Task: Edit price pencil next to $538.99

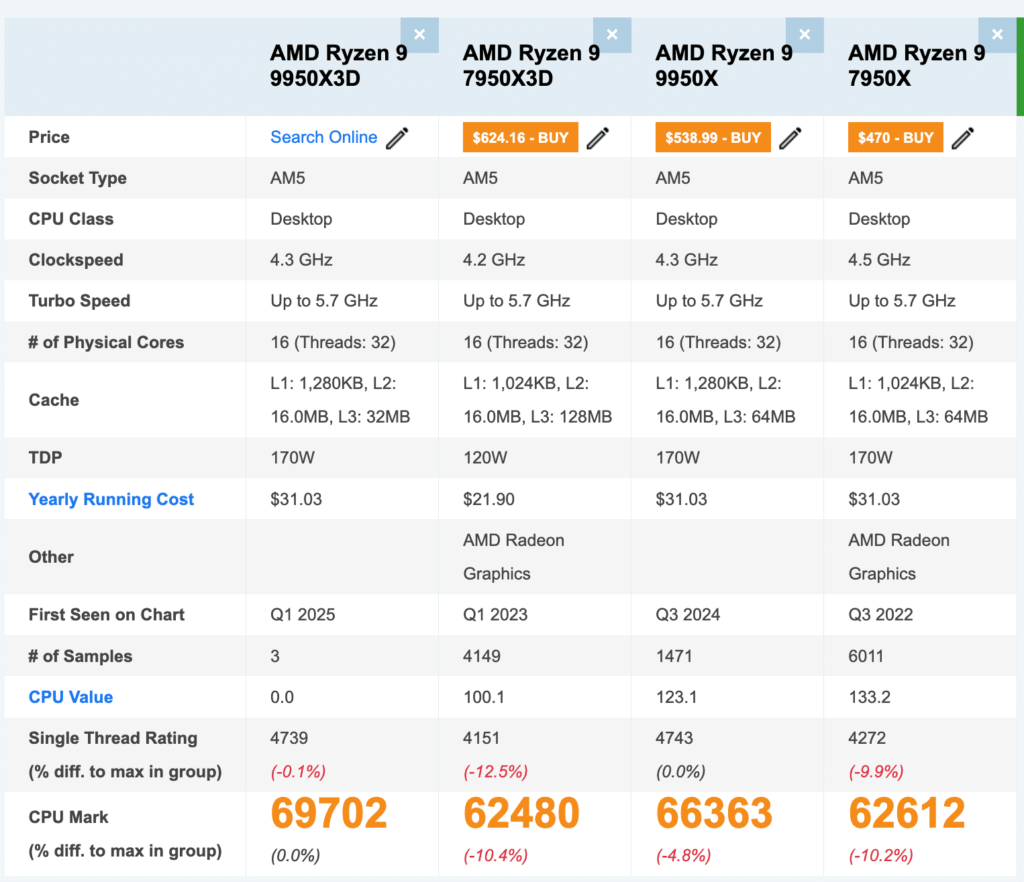Action: [790, 138]
